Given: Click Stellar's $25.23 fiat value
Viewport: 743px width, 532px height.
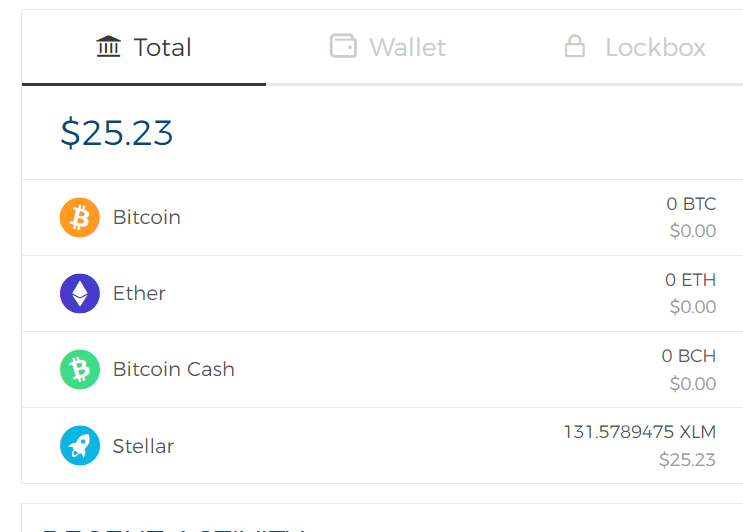Looking at the screenshot, I should click(x=687, y=460).
